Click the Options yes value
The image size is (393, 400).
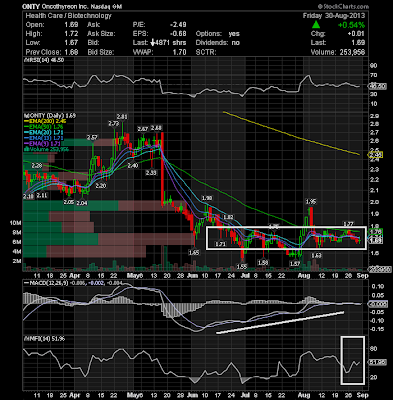click(x=234, y=34)
